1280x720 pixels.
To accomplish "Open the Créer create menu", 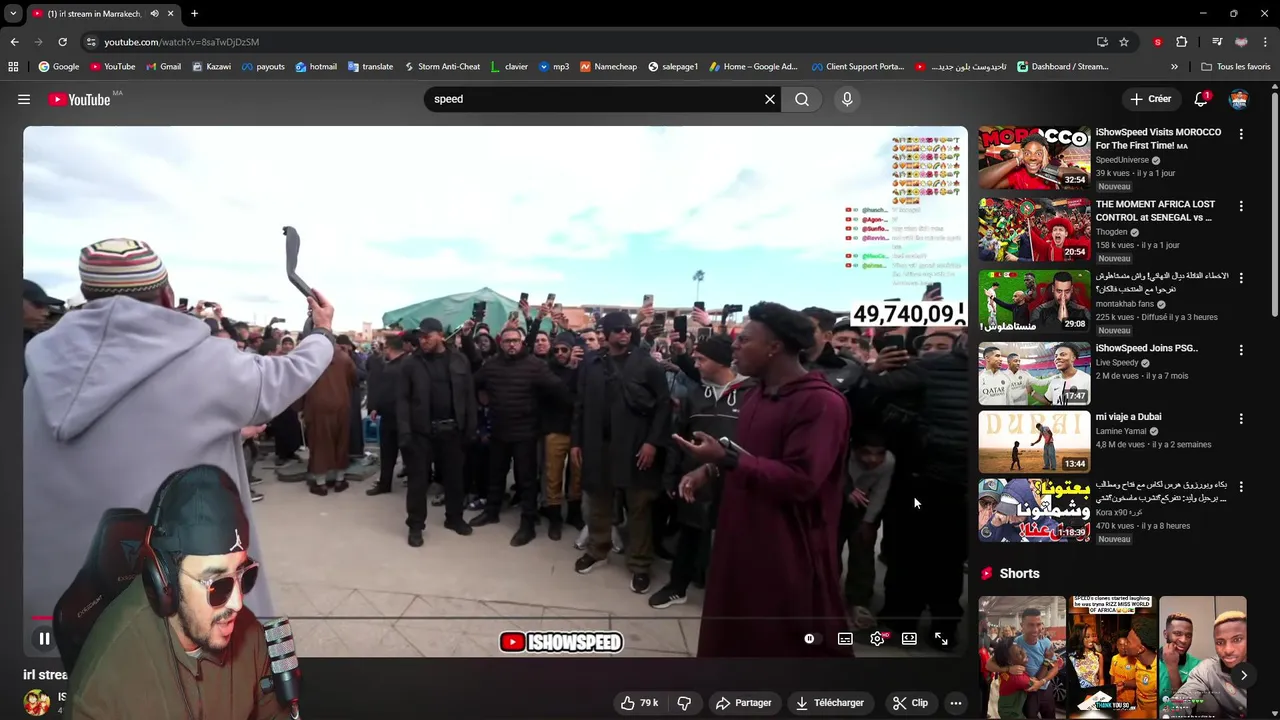I will (x=1150, y=99).
